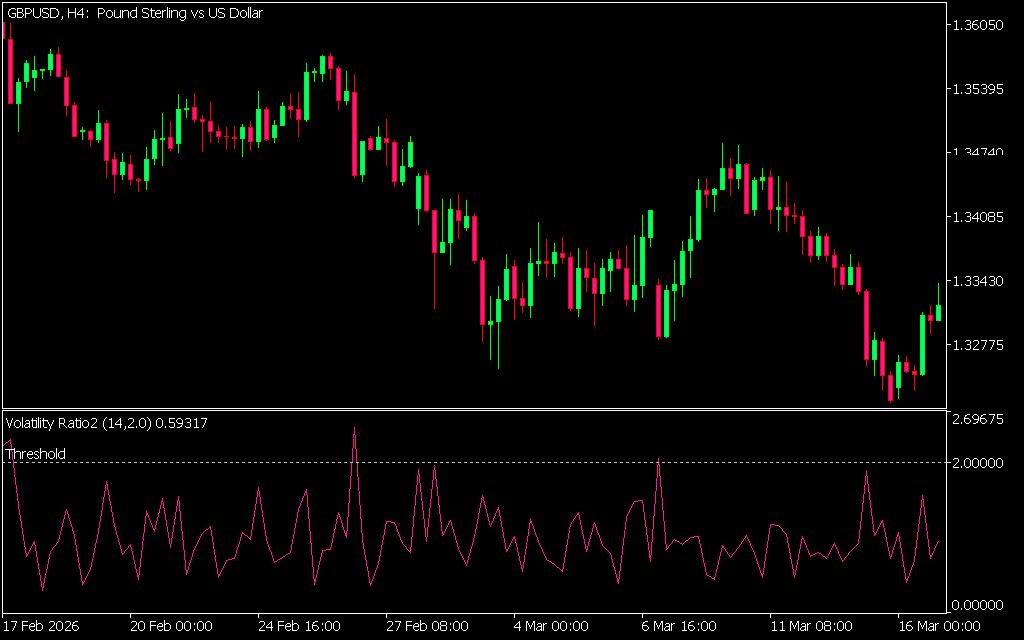Select the 20 Feb 00:00 time marker
The image size is (1024, 640).
click(171, 626)
